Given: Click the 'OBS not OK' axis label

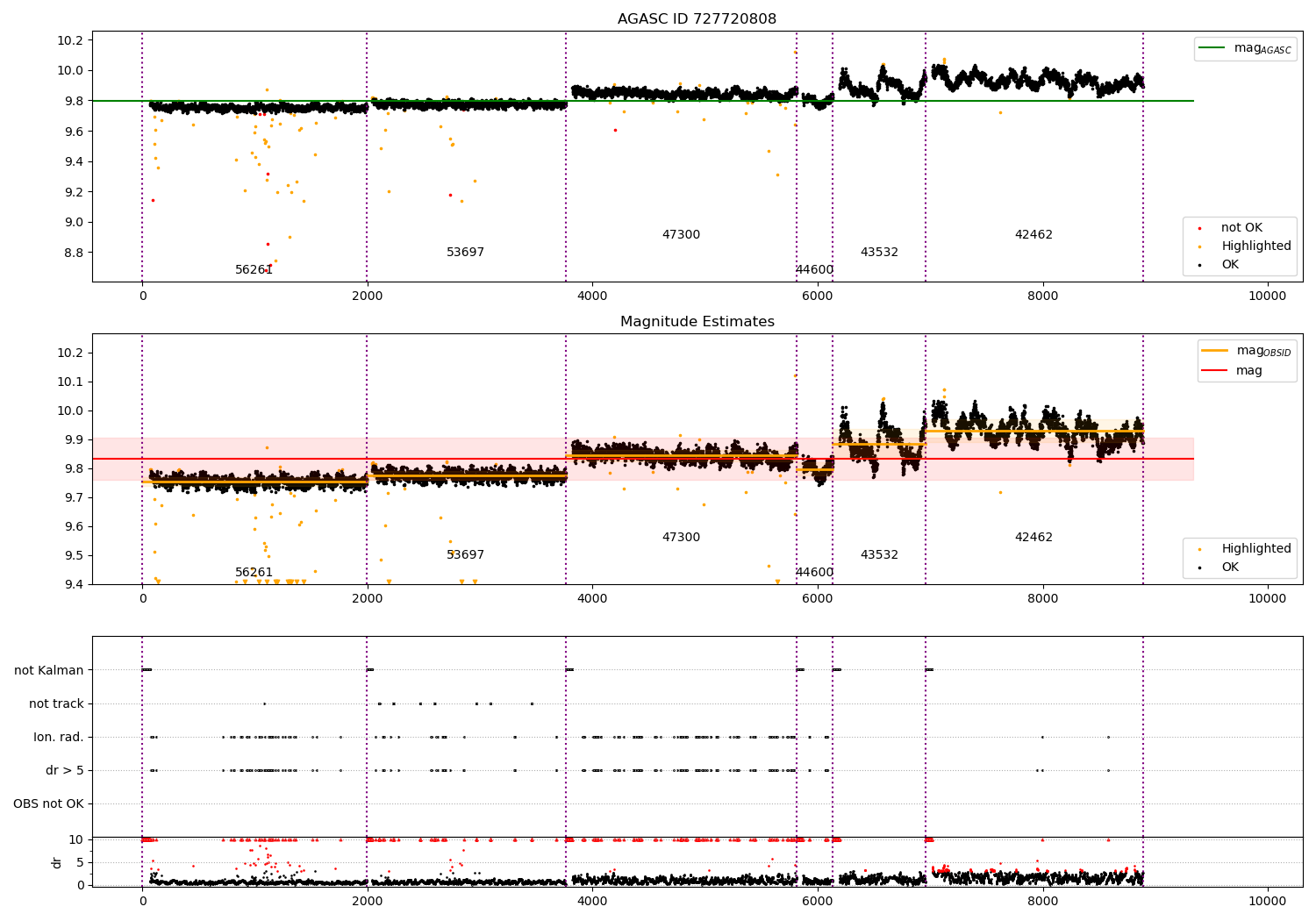Looking at the screenshot, I should point(49,804).
